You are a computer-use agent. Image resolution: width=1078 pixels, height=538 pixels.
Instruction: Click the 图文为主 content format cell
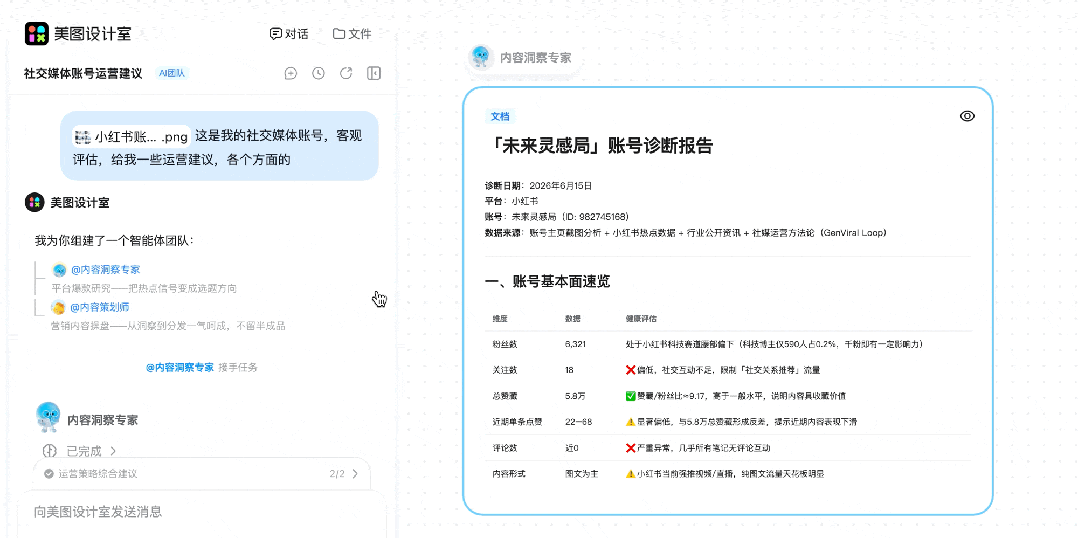click(581, 473)
